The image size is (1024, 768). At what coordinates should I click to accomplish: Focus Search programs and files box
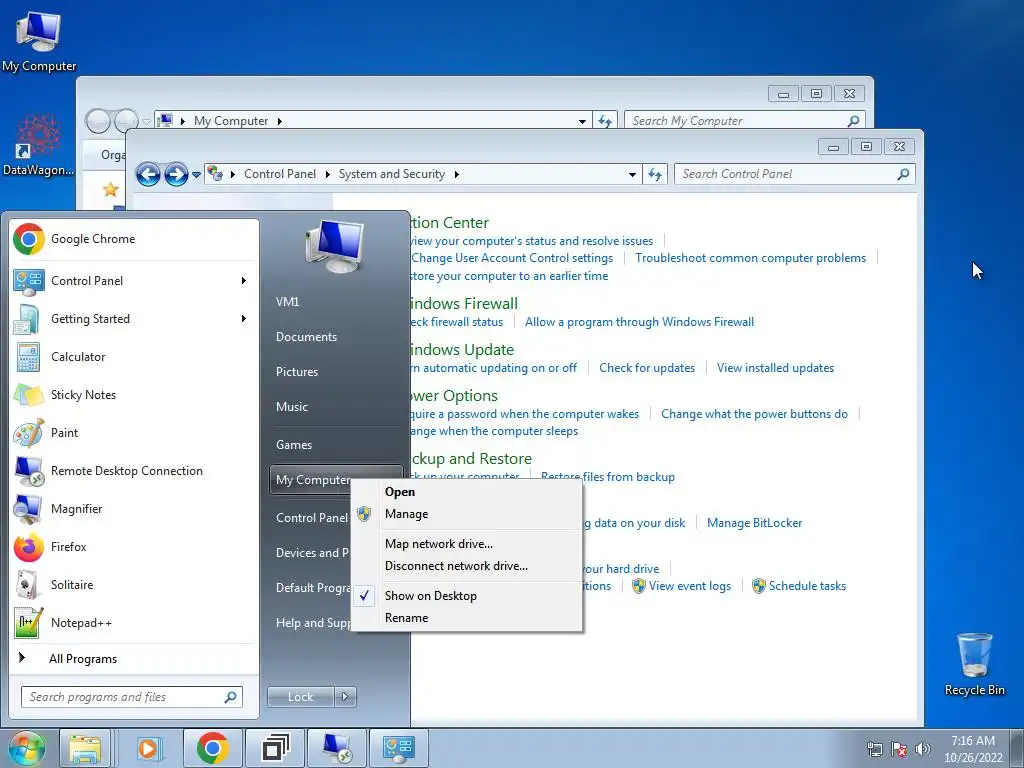[x=132, y=697]
